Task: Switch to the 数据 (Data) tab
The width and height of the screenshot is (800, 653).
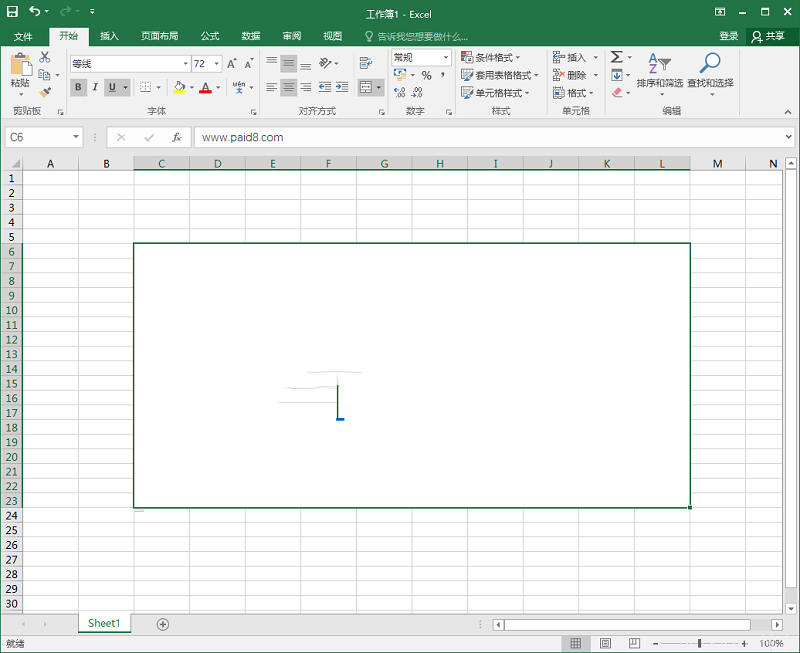Action: [251, 36]
